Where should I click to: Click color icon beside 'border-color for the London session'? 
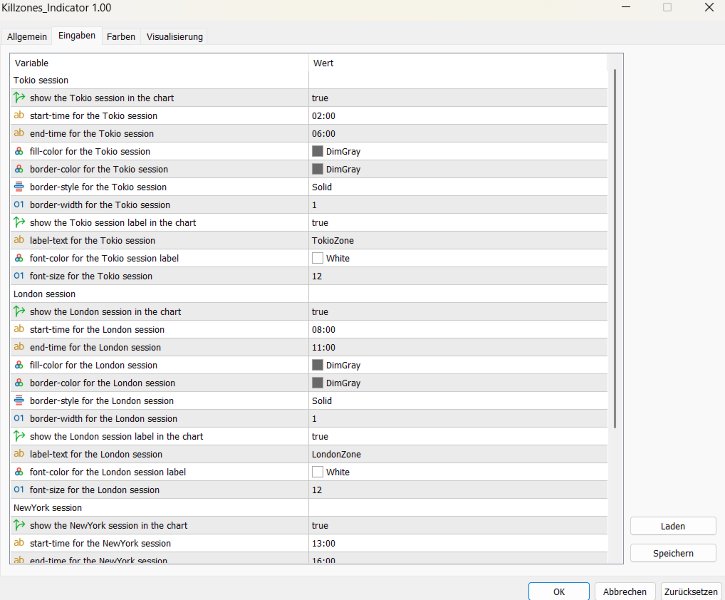point(19,383)
